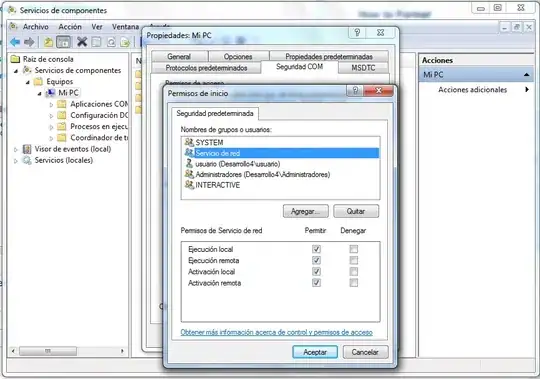This screenshot has height=379, width=540.
Task: Click the Aceptar button
Action: click(315, 352)
